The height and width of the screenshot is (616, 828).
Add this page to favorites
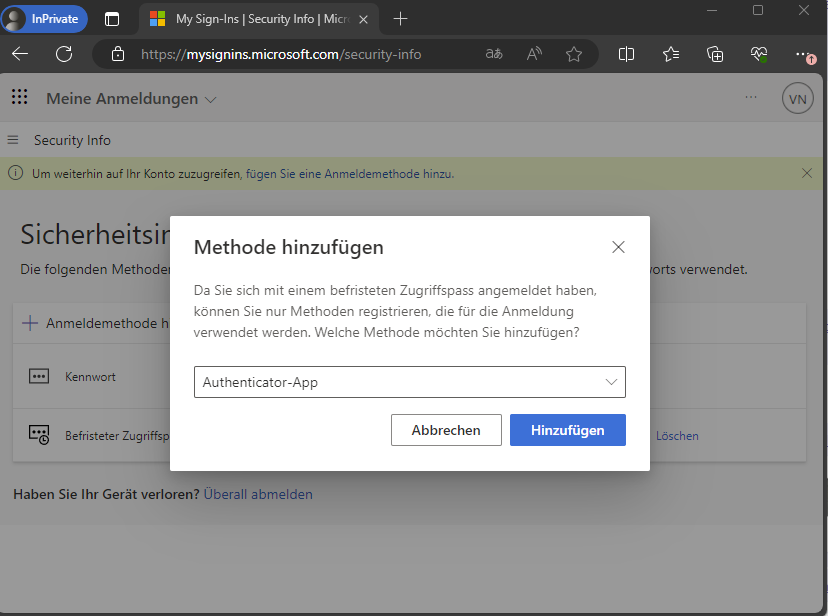tap(574, 54)
